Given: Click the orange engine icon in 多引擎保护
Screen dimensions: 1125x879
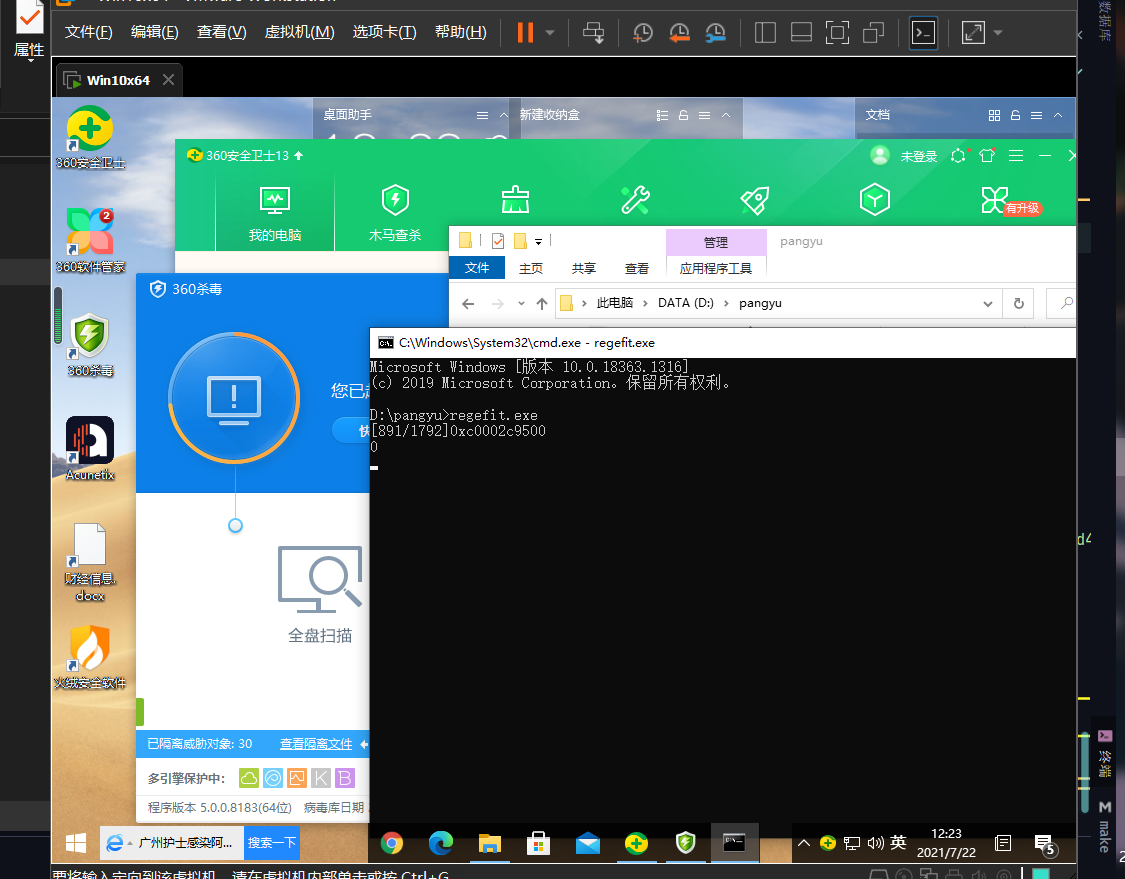Looking at the screenshot, I should click(x=297, y=778).
